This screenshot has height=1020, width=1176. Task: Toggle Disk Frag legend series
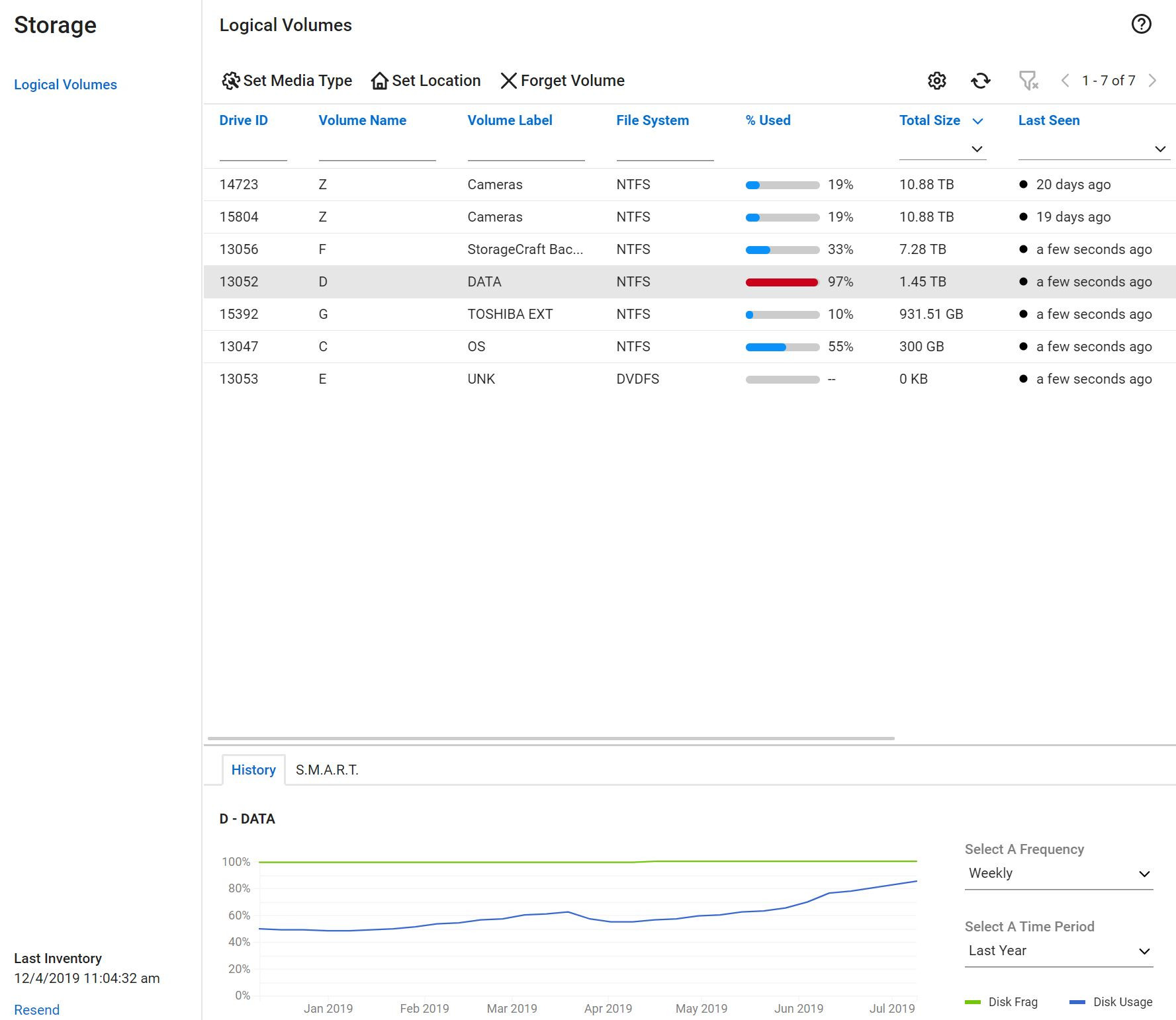tap(1001, 1002)
